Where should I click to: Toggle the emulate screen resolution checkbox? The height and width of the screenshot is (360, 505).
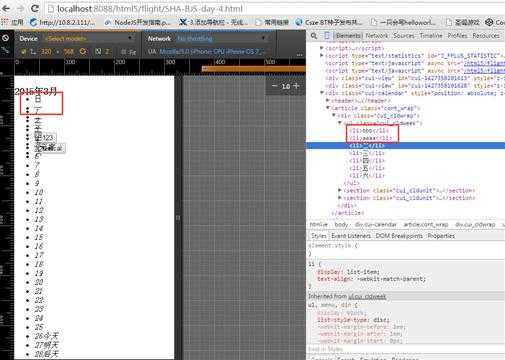23,52
